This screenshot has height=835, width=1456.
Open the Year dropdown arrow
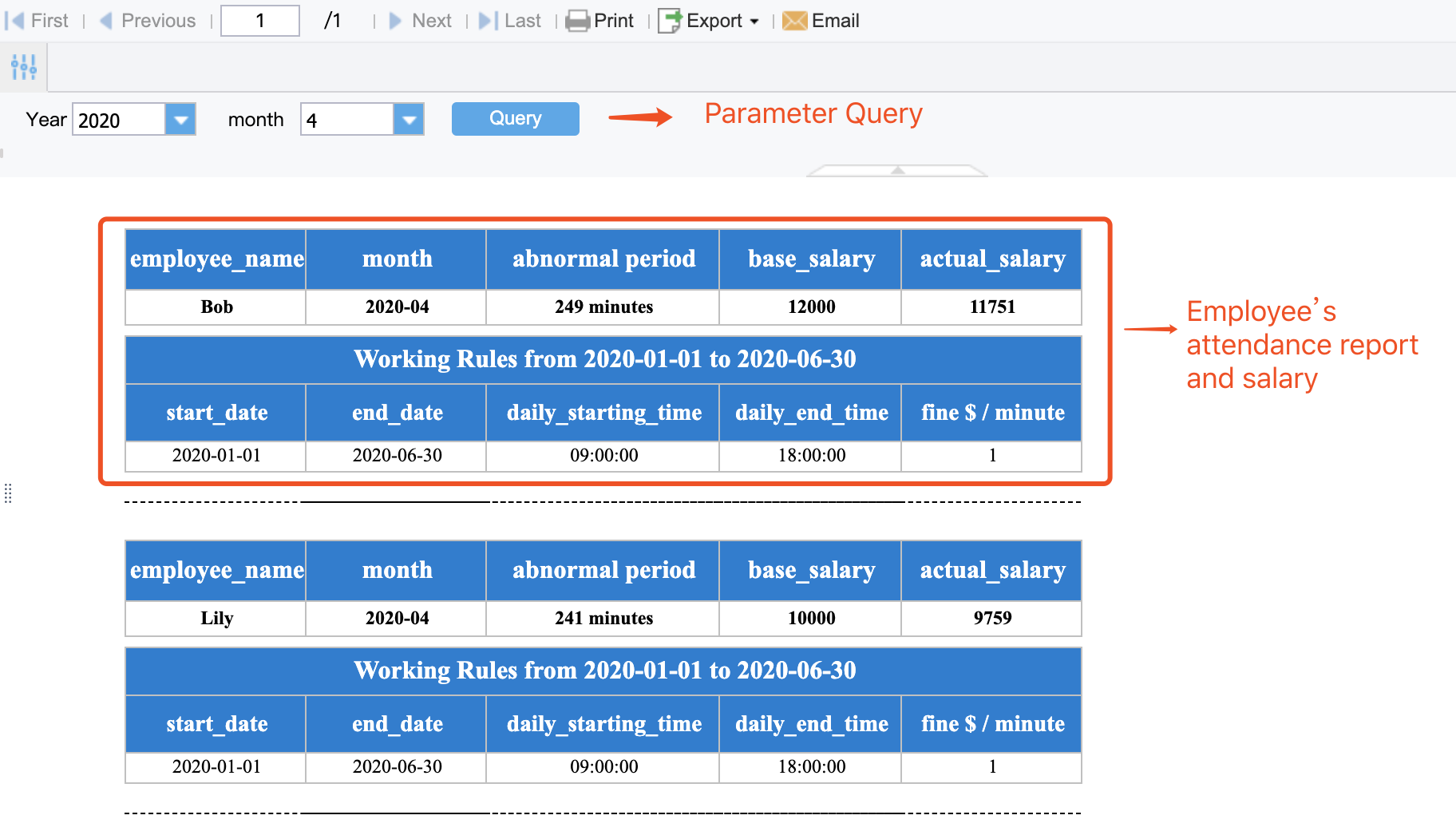180,120
